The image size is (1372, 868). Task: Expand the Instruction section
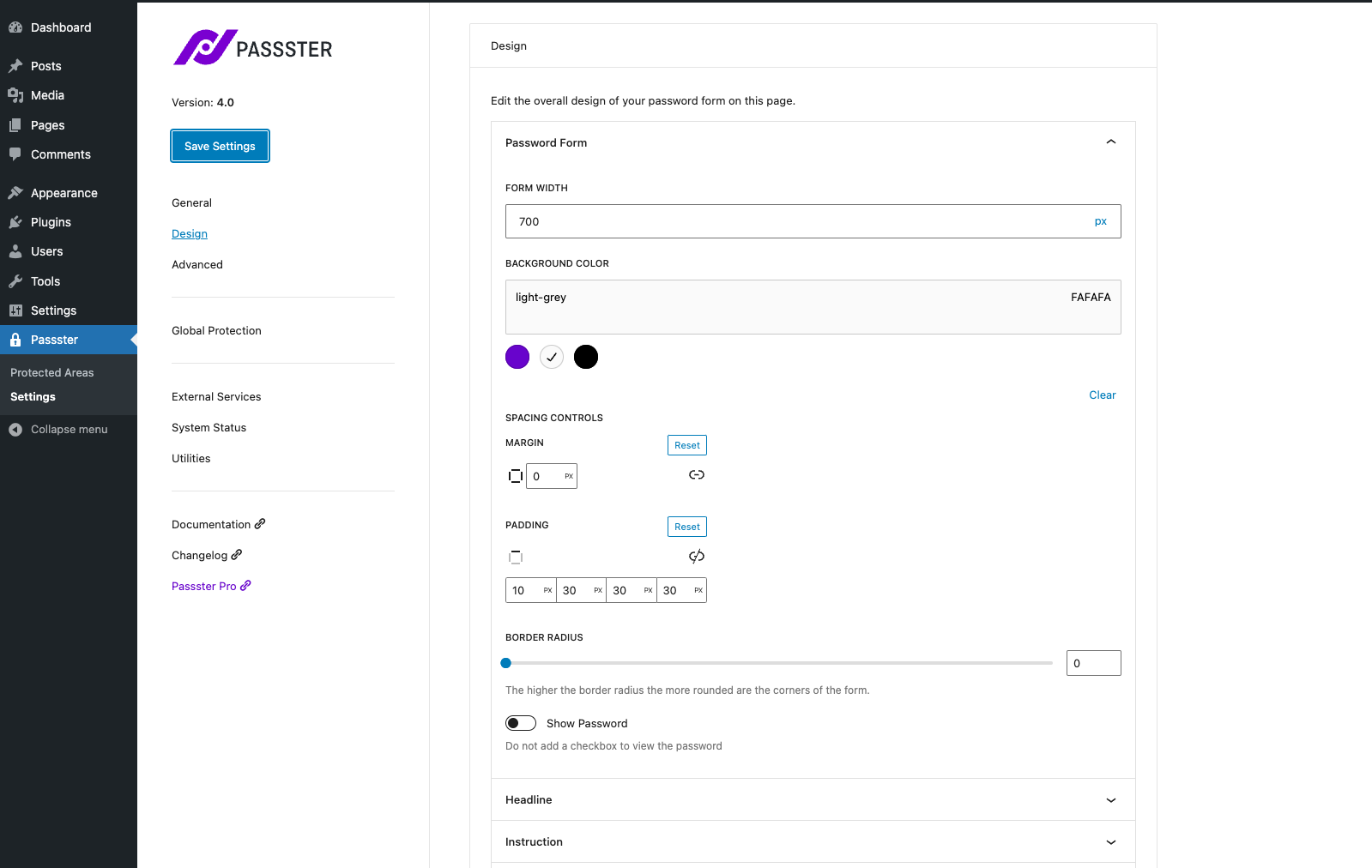pos(1111,842)
